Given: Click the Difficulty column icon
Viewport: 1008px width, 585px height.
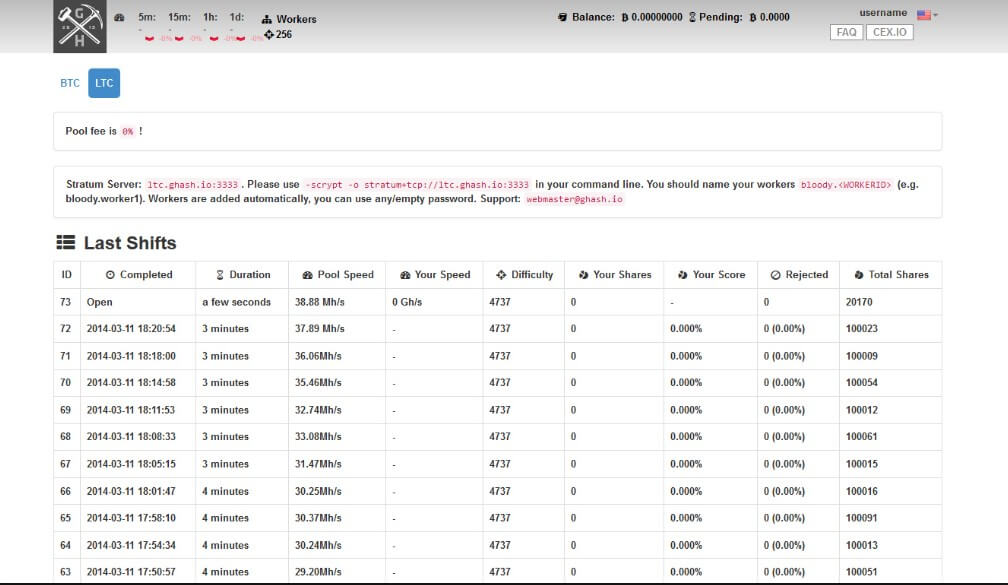Looking at the screenshot, I should 501,275.
